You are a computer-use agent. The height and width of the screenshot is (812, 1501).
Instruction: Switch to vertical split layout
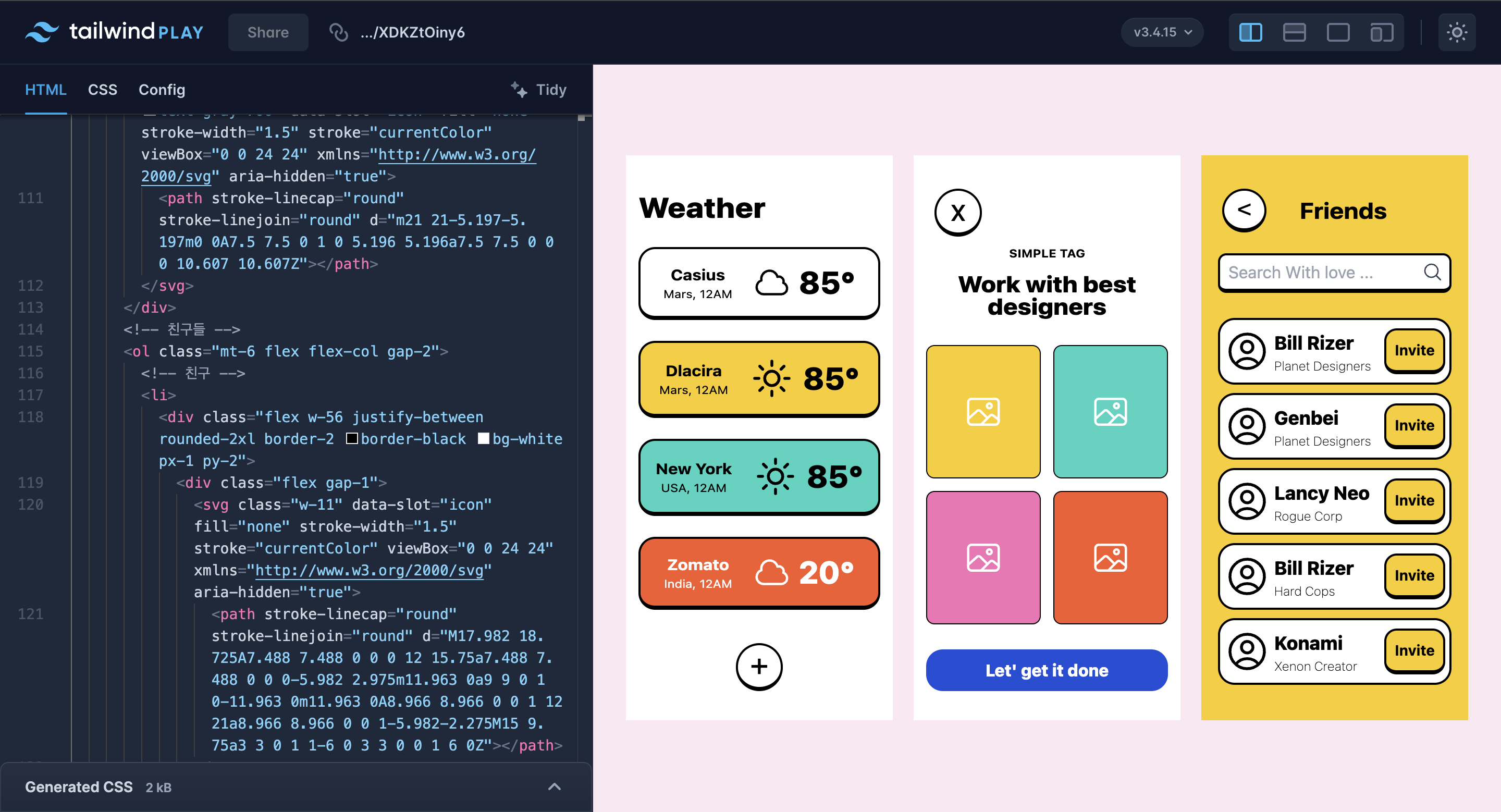pos(1250,32)
